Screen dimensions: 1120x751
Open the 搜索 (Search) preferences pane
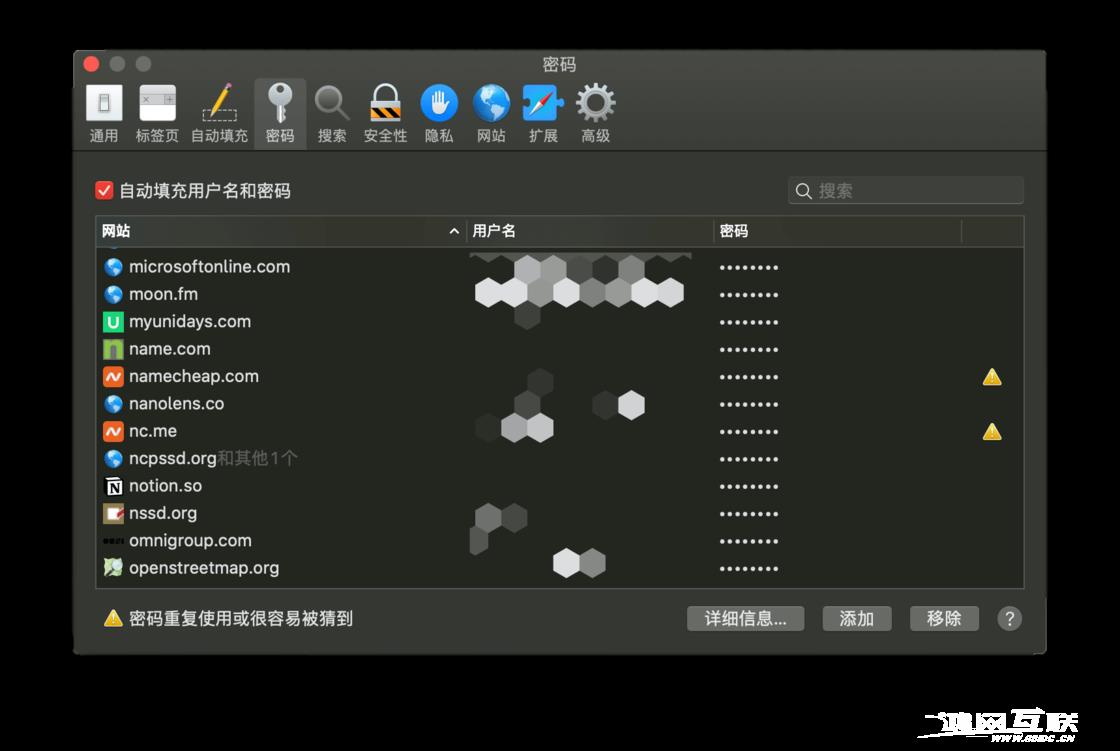332,114
